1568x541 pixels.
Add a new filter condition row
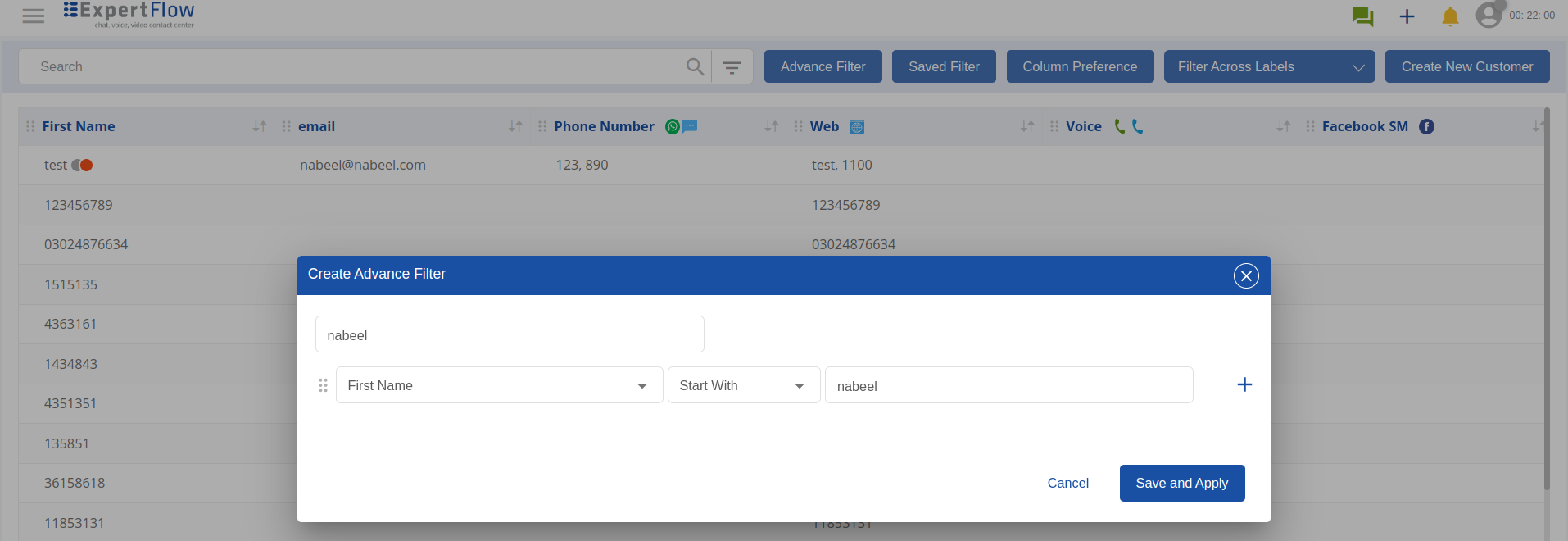pos(1244,384)
